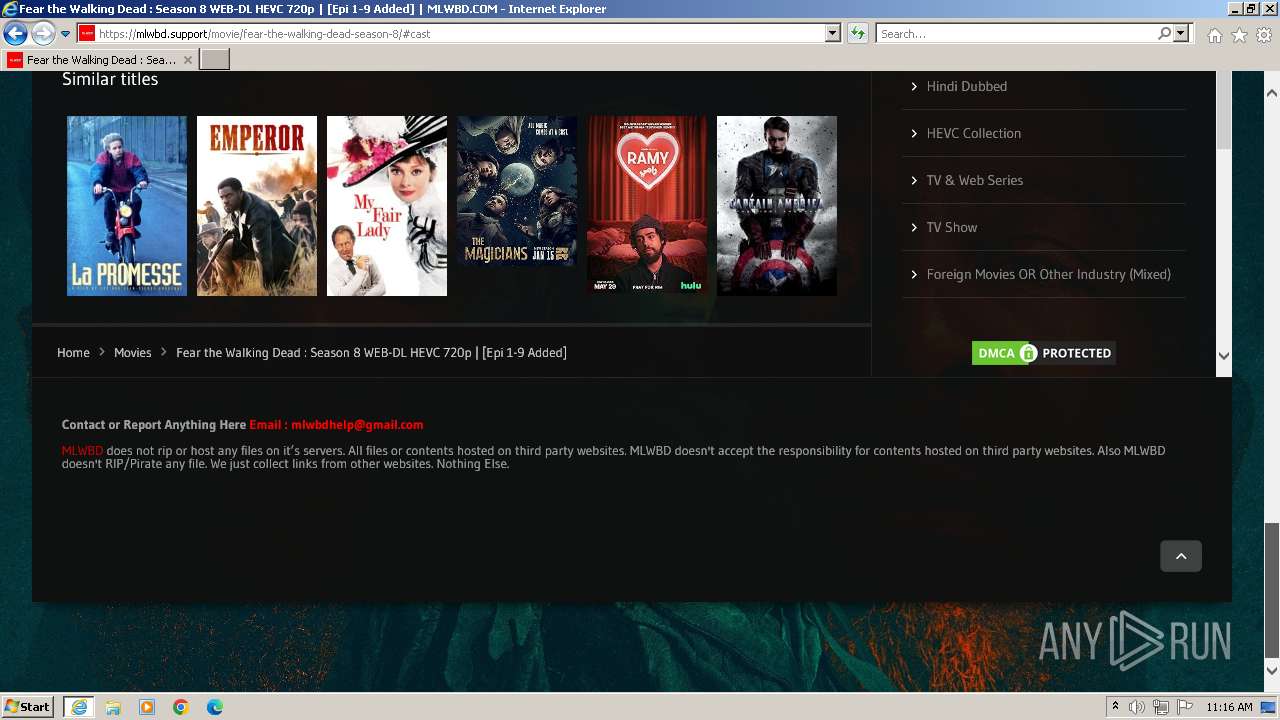Open the Tools gear icon
Screen dimensions: 1280x720
pos(1264,35)
